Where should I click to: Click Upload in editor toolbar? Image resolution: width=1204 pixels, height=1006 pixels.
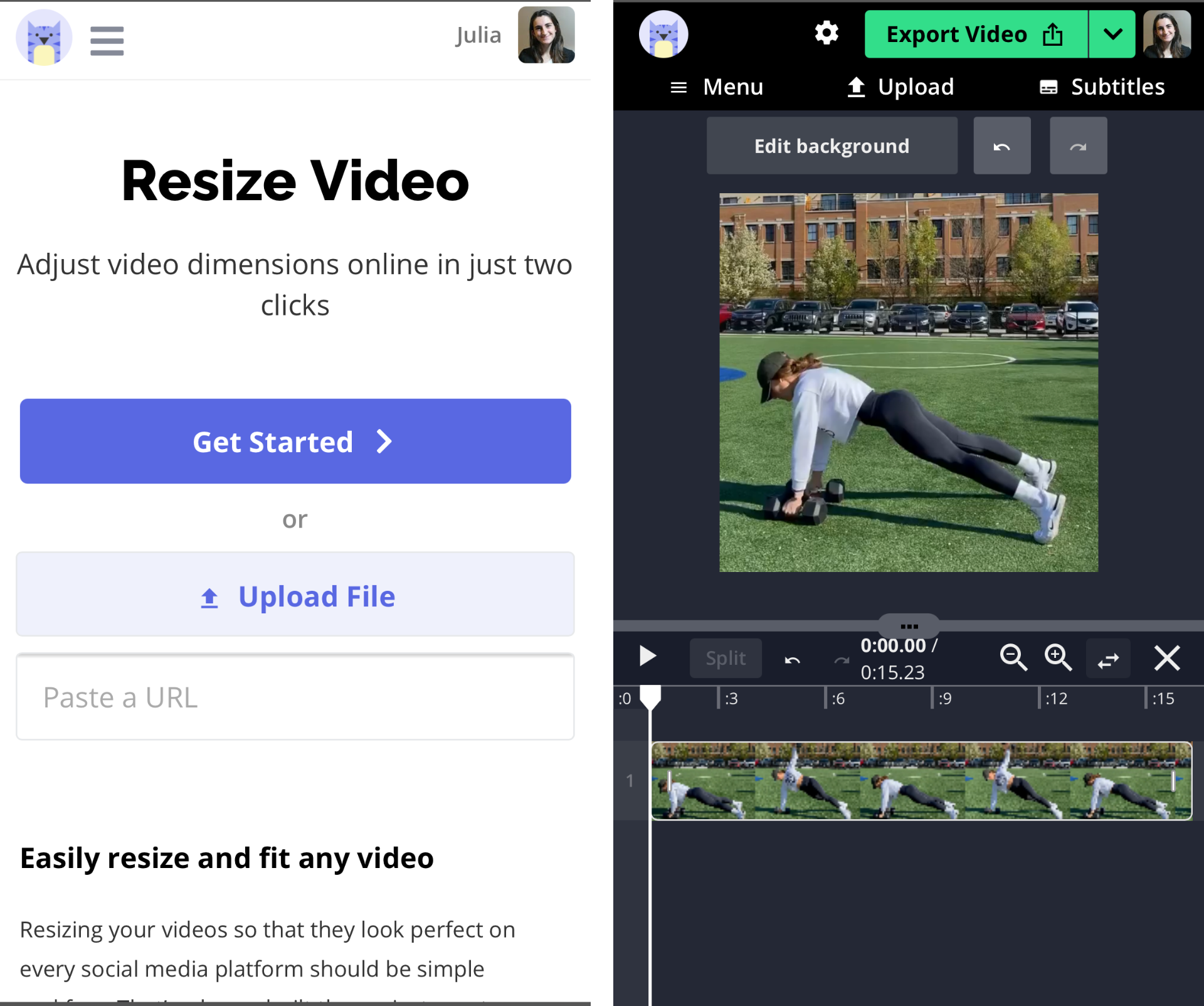(900, 87)
